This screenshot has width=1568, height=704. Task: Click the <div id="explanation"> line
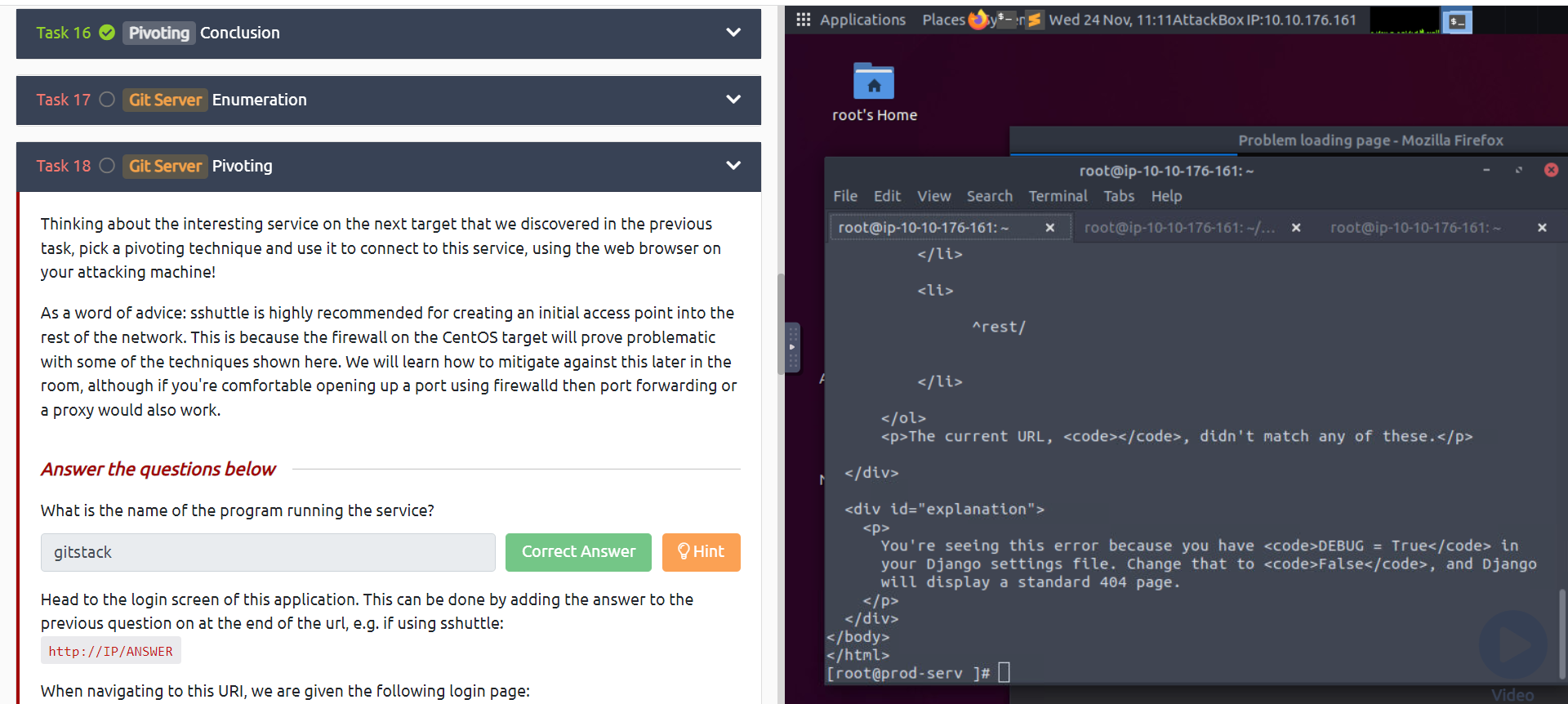[944, 509]
